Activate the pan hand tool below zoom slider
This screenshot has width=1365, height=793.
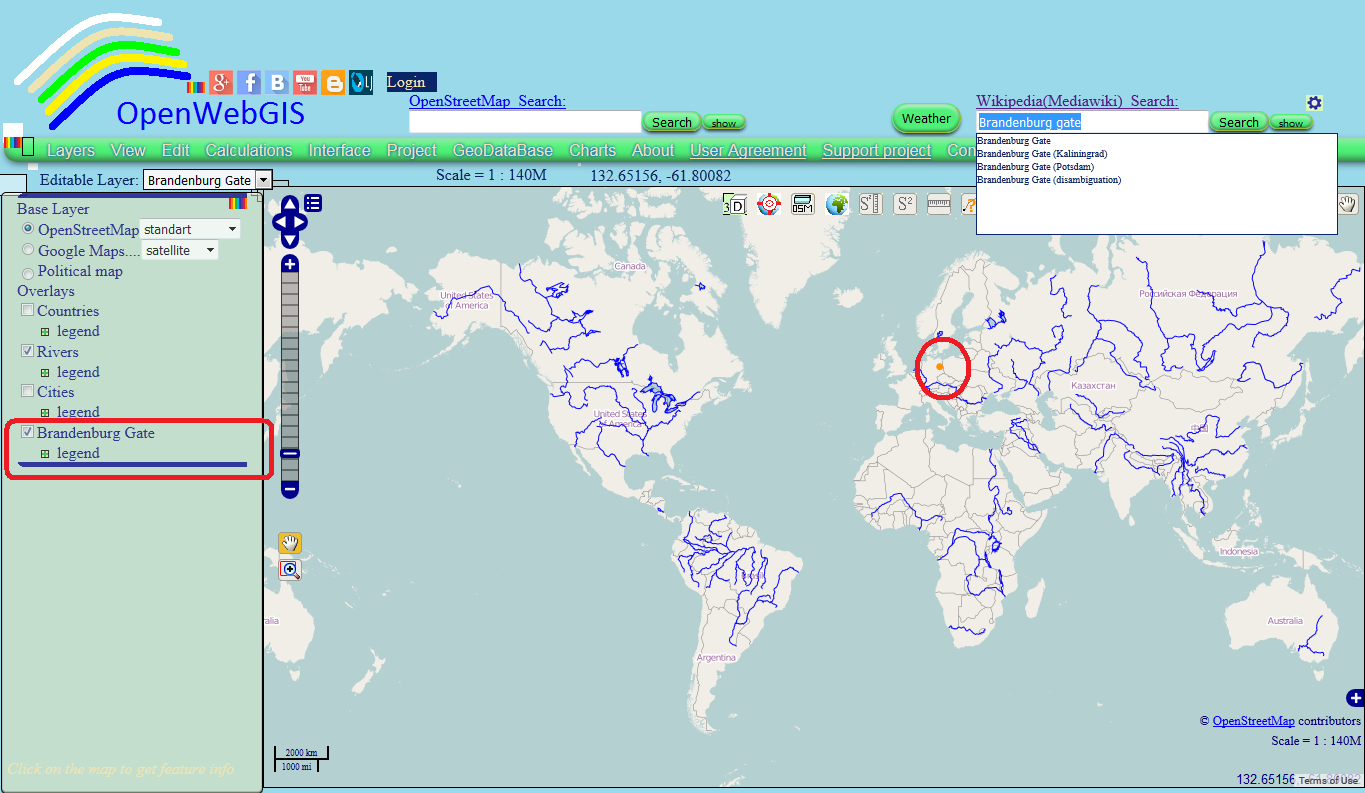[x=289, y=542]
